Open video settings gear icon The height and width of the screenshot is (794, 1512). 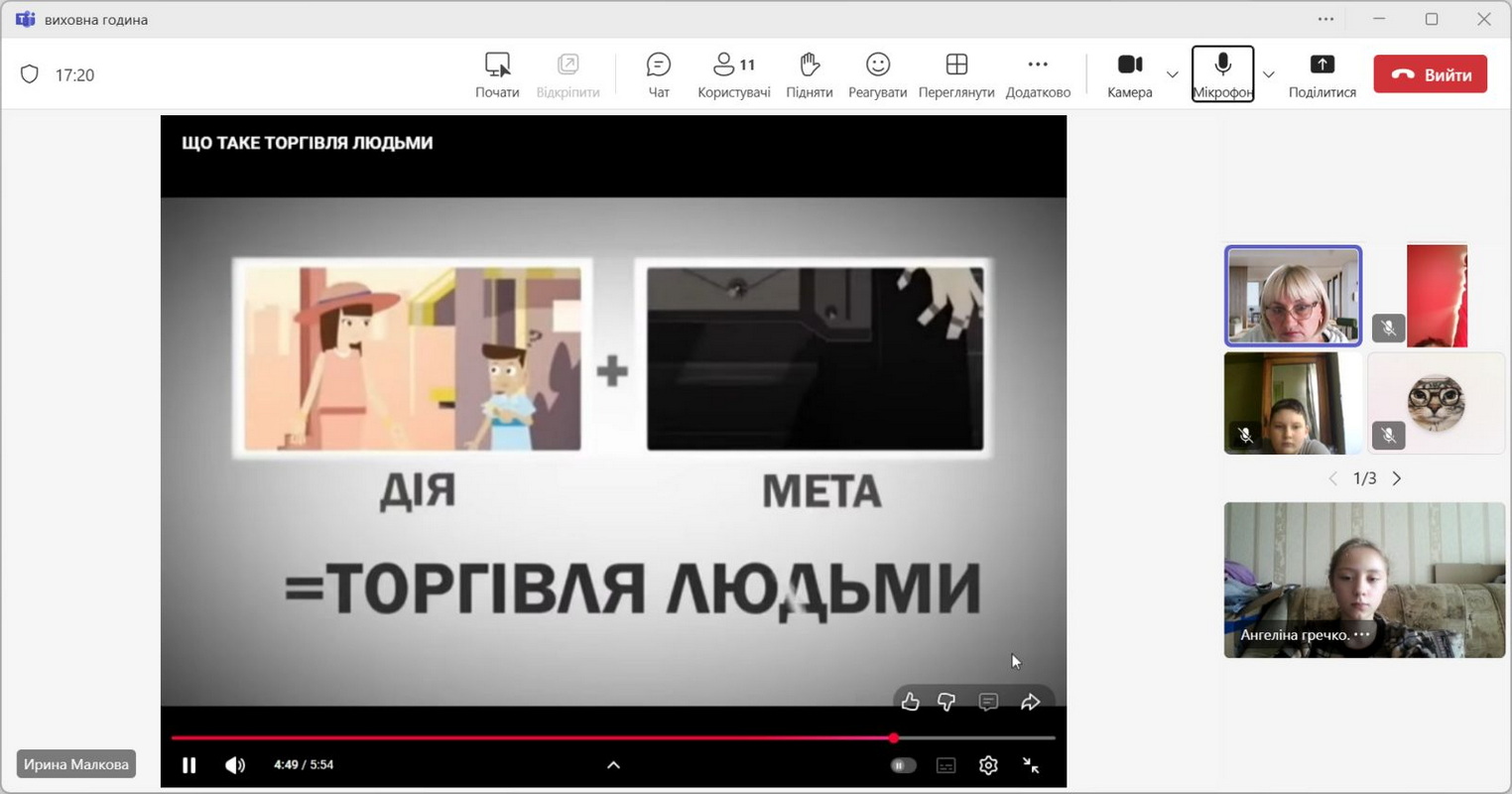[x=988, y=765]
